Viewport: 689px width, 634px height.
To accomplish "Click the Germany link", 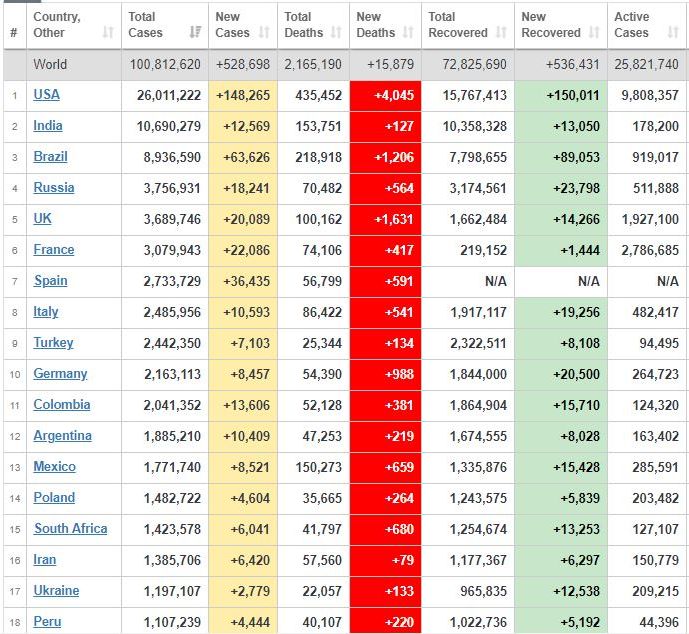I will tap(60, 374).
